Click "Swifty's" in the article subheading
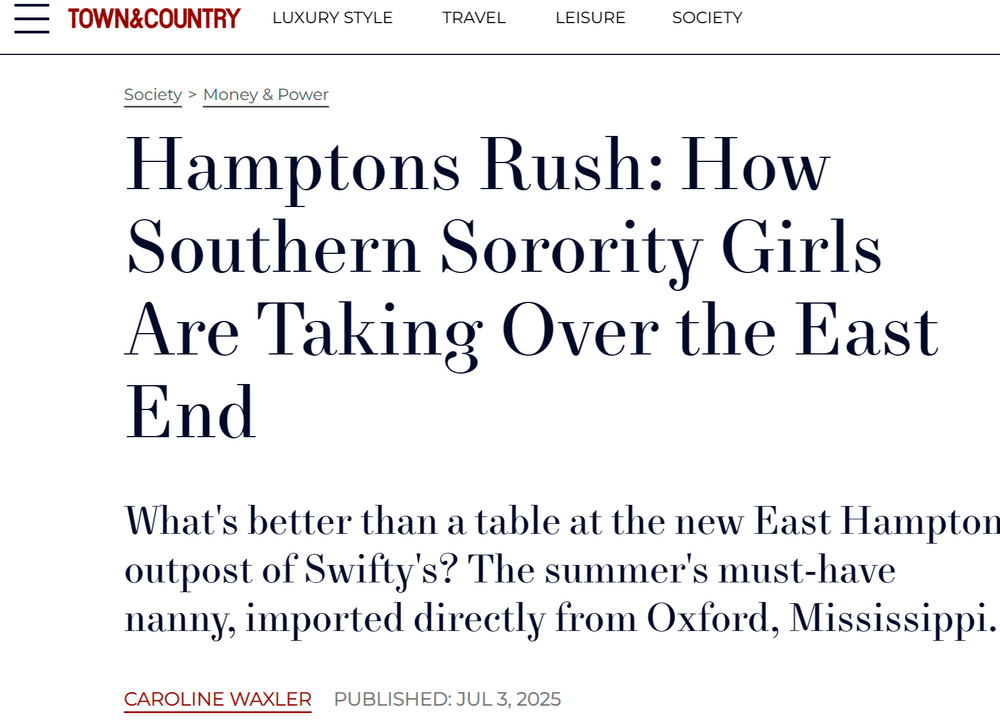The height and width of the screenshot is (720, 1000). coord(374,570)
